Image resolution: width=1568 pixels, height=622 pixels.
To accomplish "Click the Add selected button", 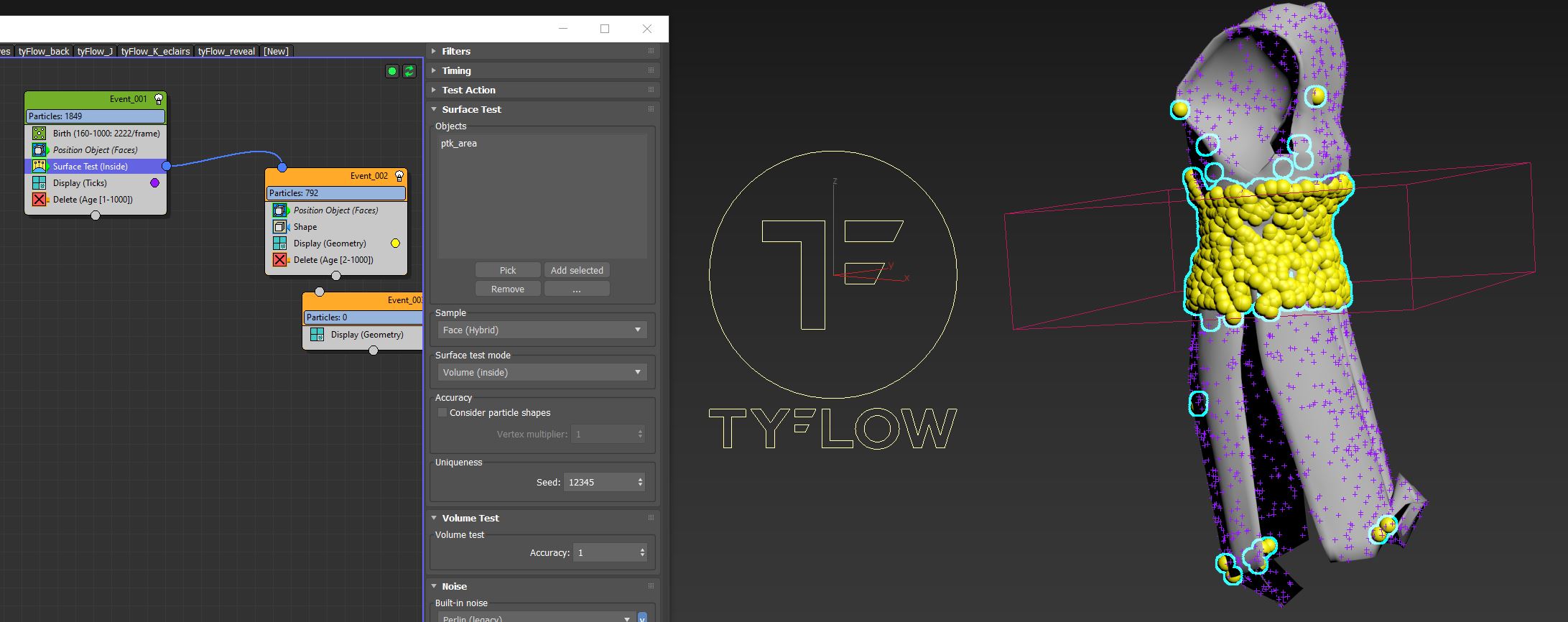I will point(577,270).
